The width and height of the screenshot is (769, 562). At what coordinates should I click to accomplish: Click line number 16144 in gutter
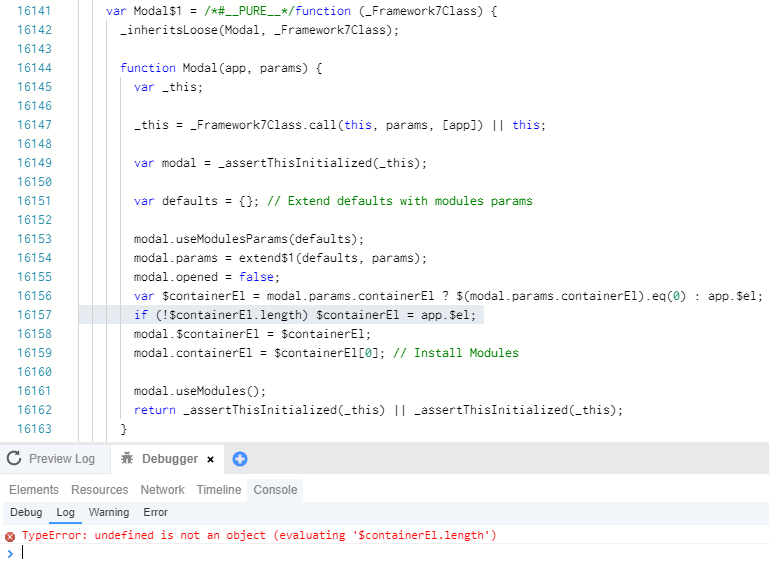tap(34, 68)
